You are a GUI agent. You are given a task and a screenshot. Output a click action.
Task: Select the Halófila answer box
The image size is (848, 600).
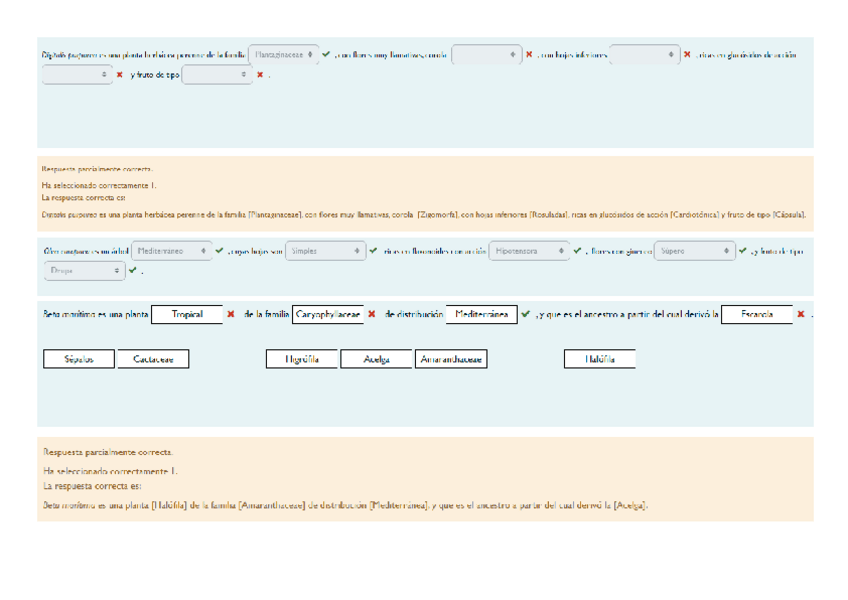599,359
